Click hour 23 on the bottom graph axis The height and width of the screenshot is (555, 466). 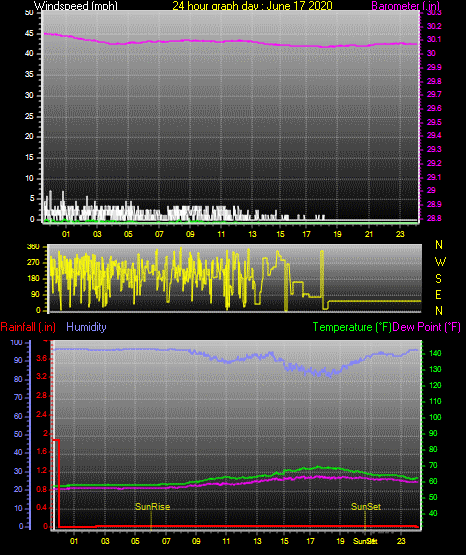coord(401,541)
